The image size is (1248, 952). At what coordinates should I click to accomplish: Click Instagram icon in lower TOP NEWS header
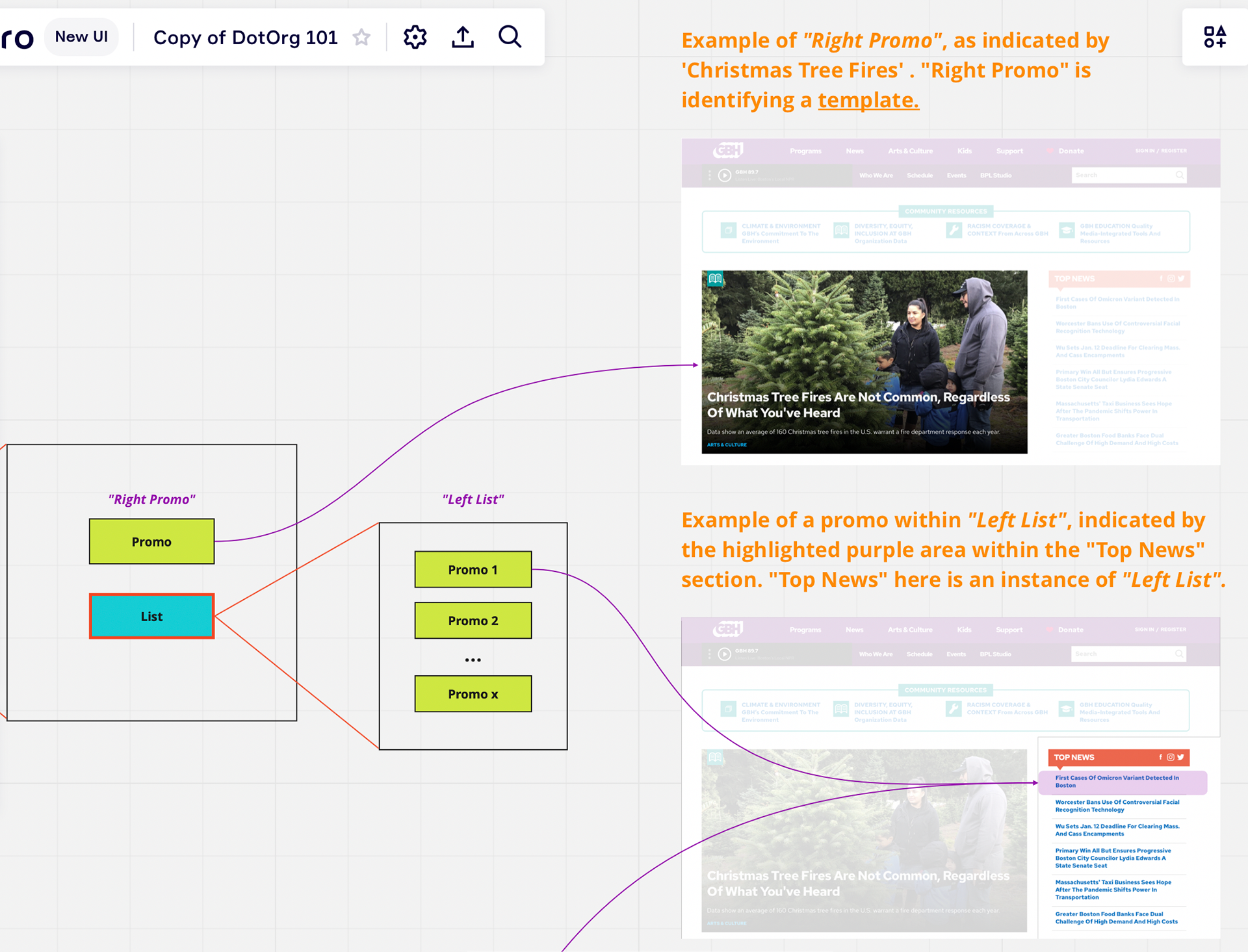pos(1171,757)
